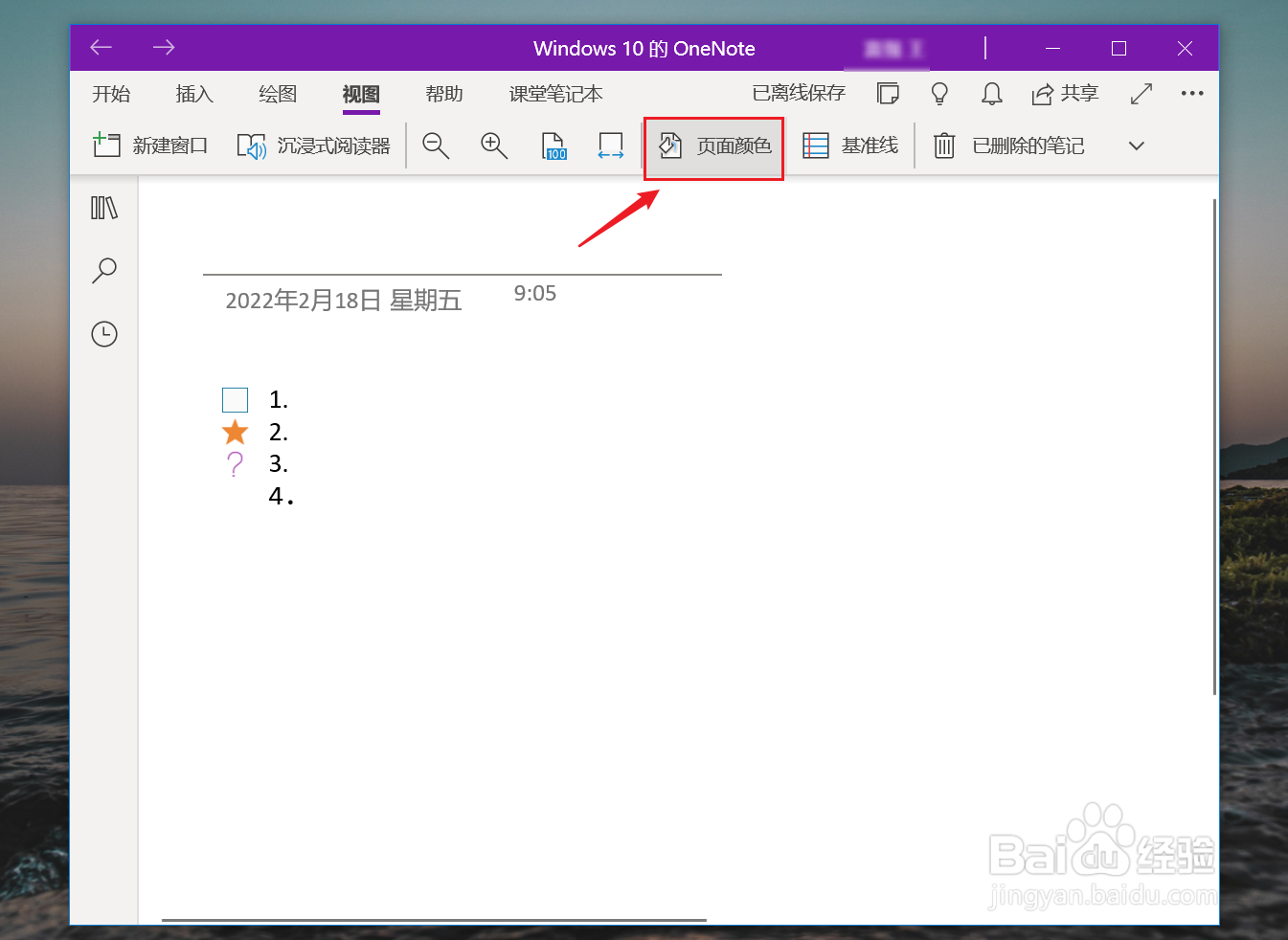The image size is (1288, 940).
Task: Click the 已离线保存 status text
Action: 799,93
